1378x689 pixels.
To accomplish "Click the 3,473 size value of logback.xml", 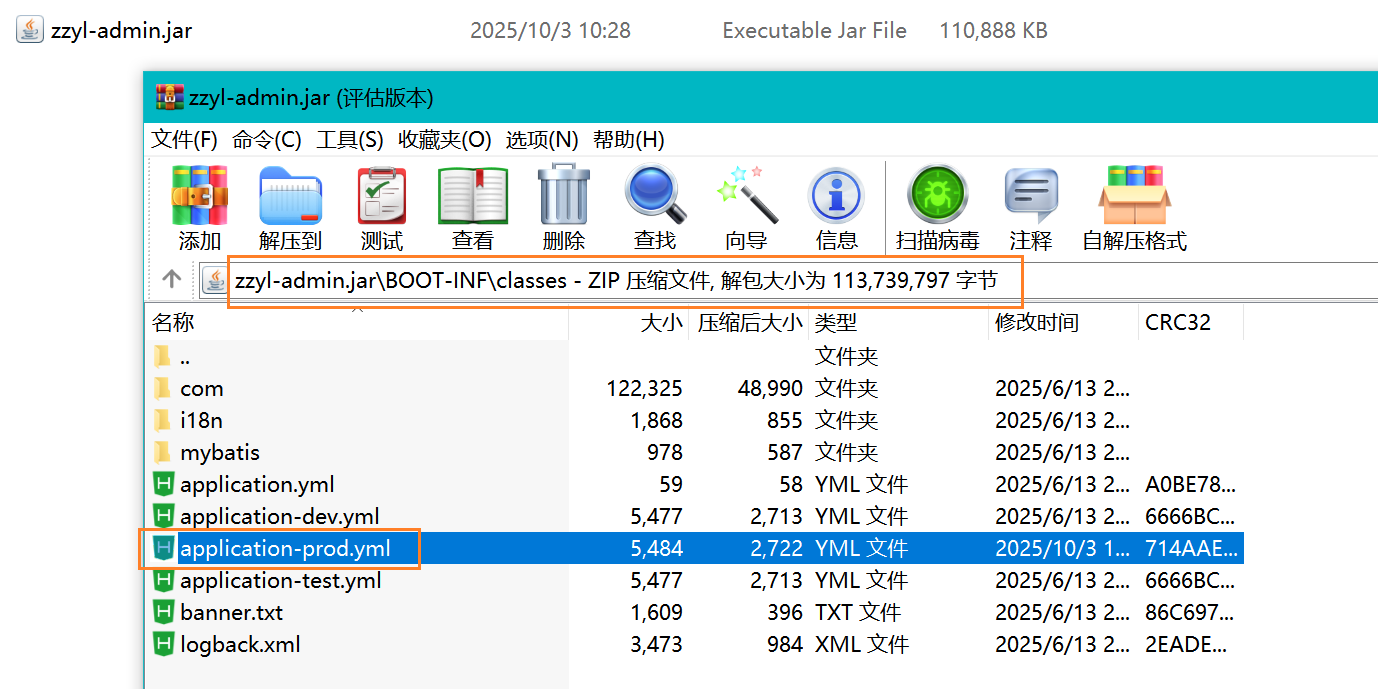I will click(x=657, y=644).
